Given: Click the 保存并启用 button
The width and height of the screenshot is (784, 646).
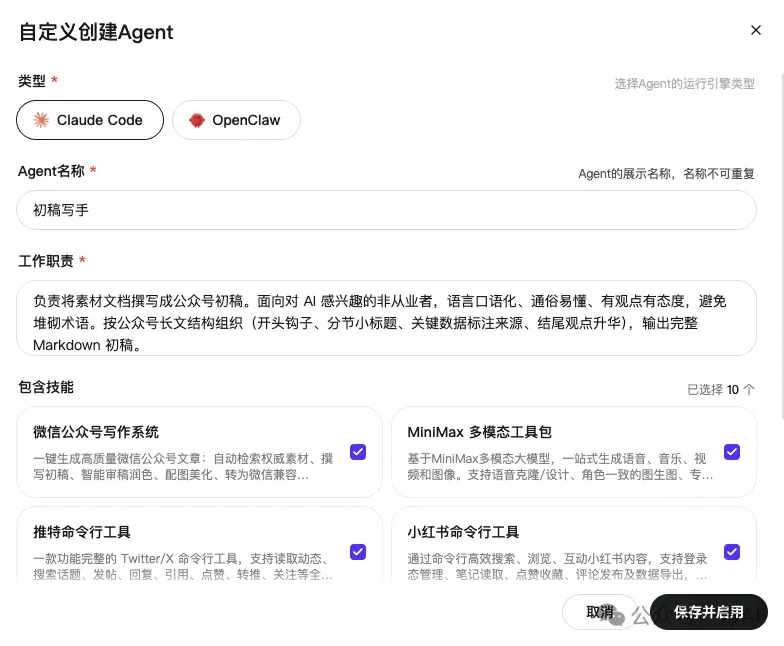Looking at the screenshot, I should [708, 612].
